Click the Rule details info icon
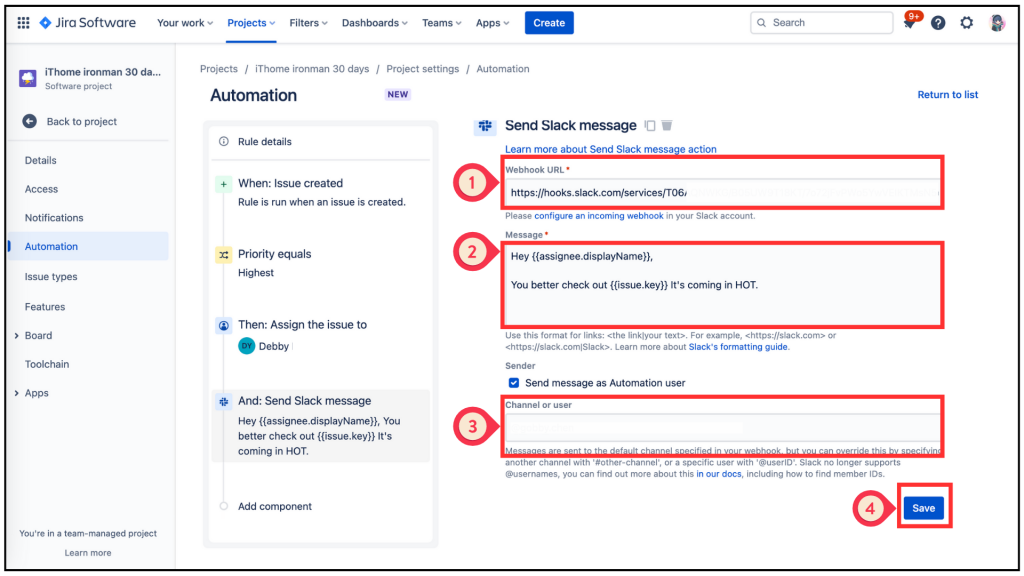This screenshot has width=1024, height=576. [x=224, y=142]
